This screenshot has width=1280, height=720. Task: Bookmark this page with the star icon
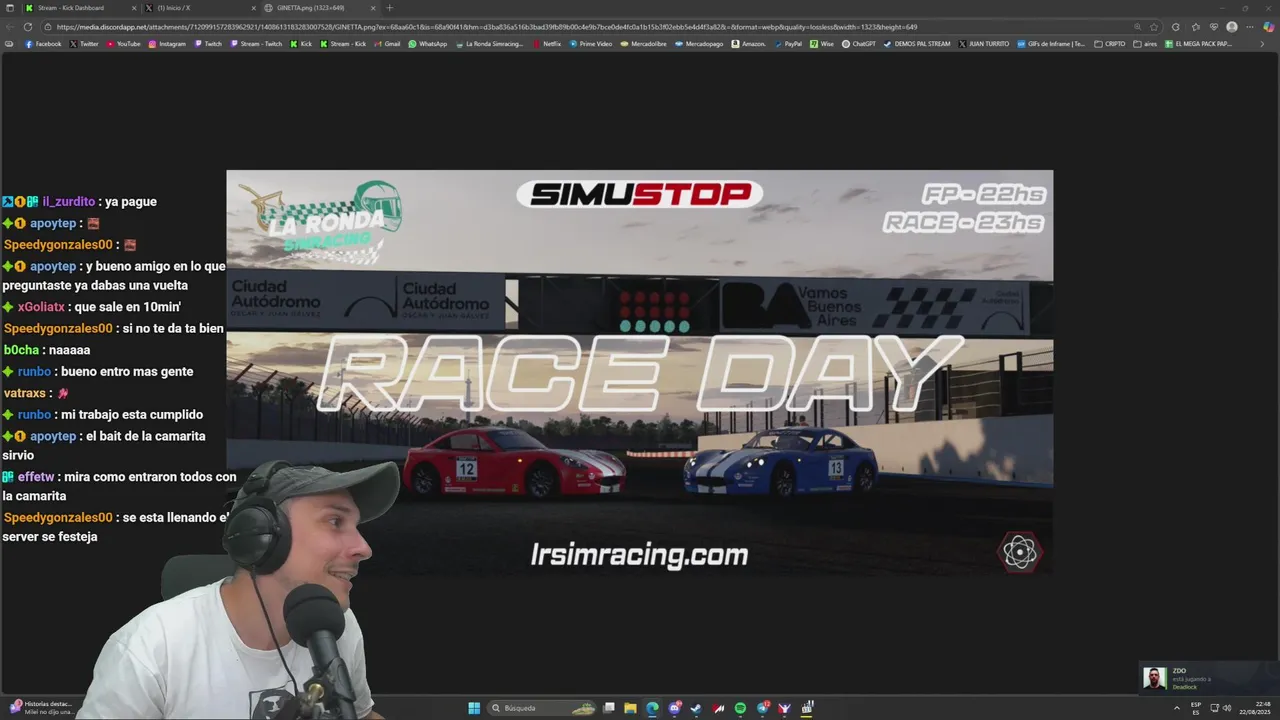coord(1154,27)
